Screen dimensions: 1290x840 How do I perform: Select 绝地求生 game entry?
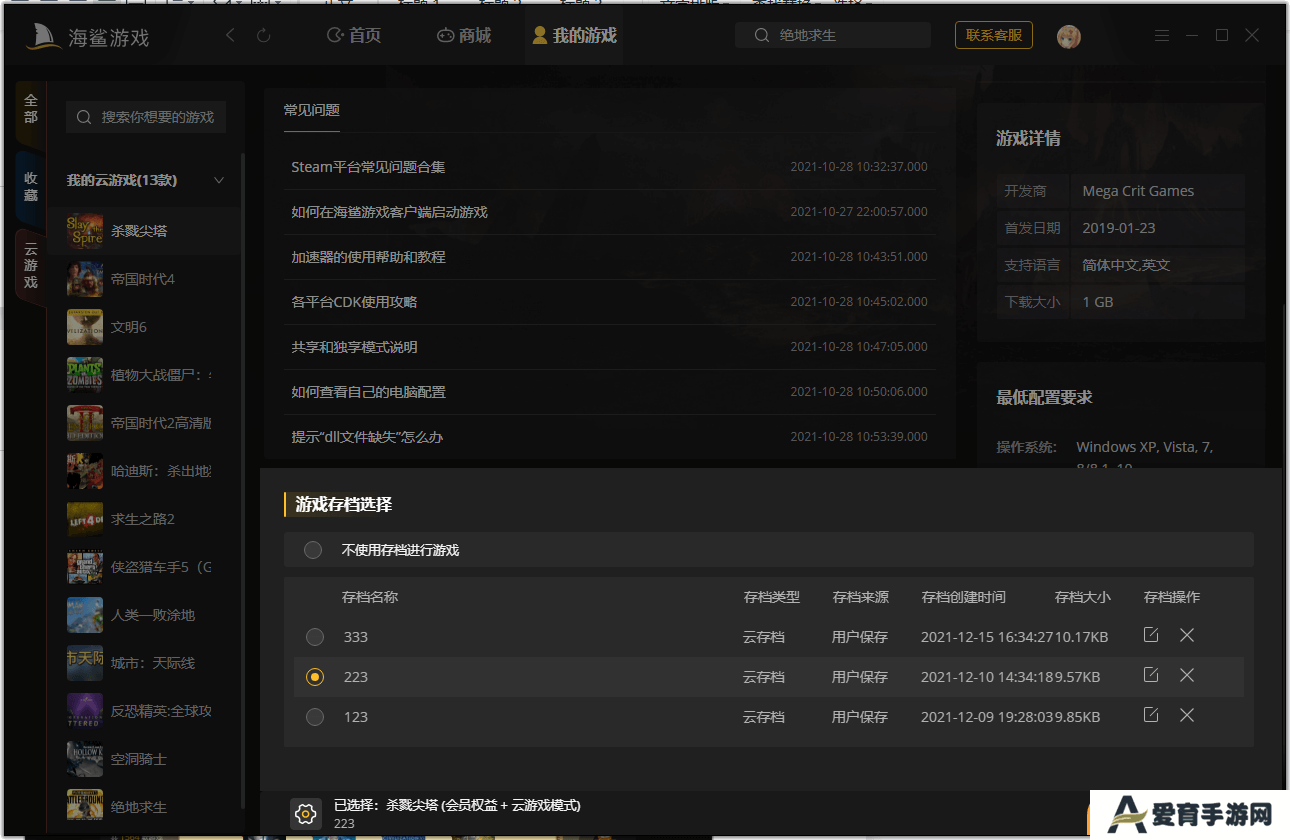point(146,807)
